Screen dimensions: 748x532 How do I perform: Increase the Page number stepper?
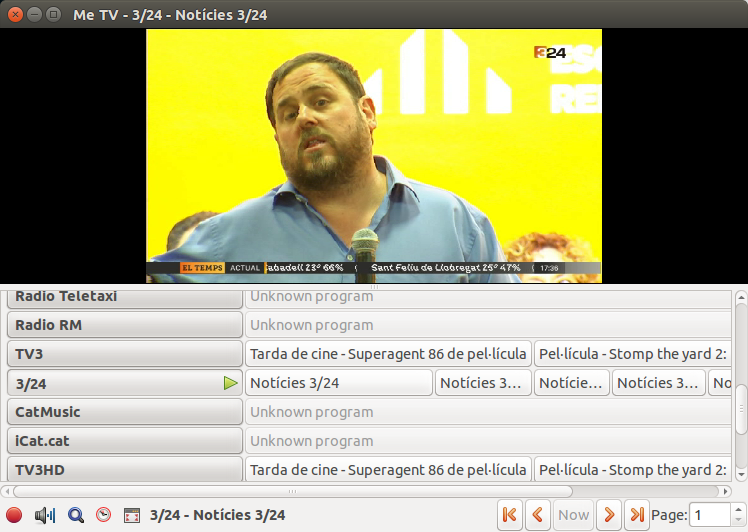point(739,510)
